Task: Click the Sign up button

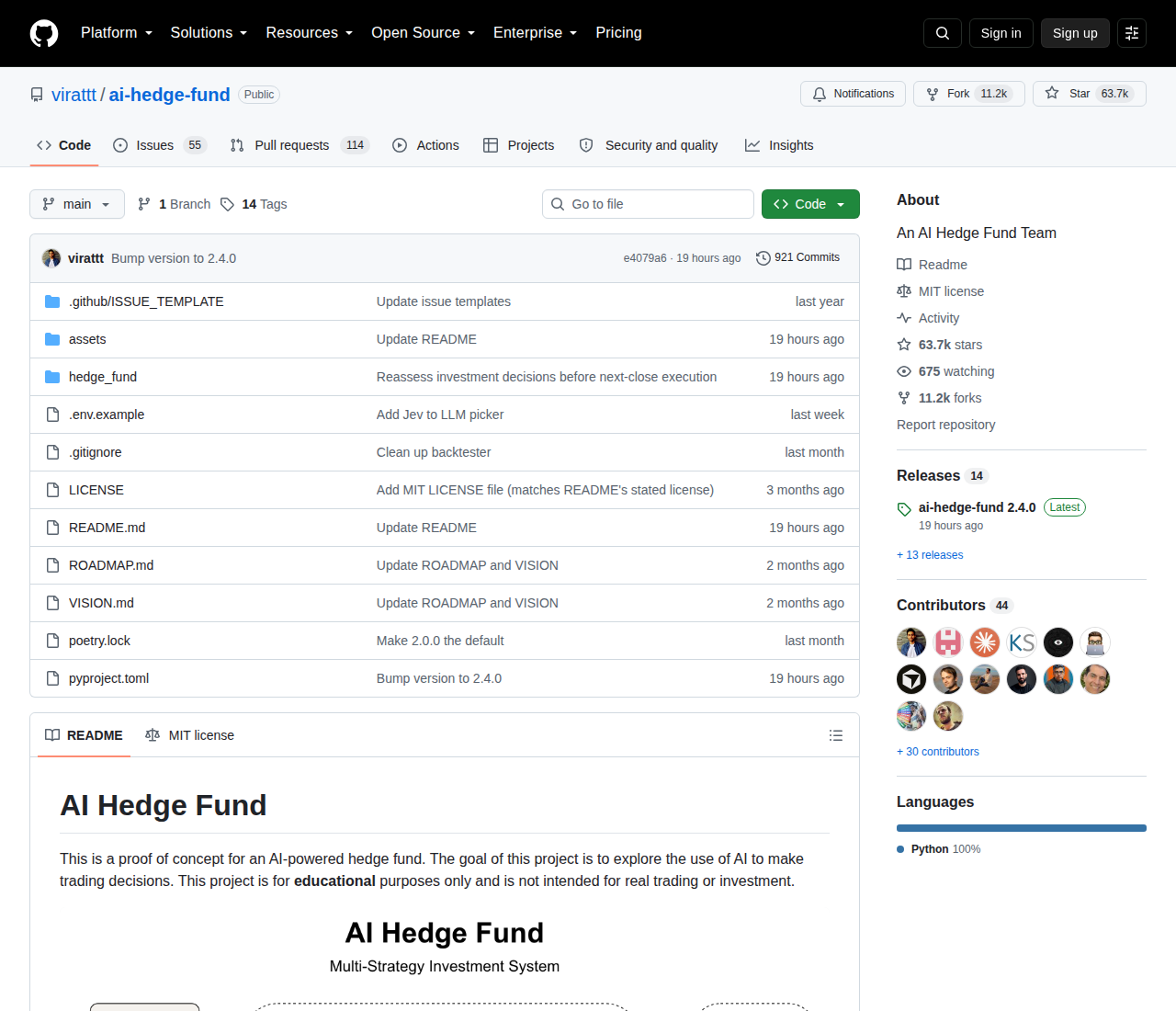Action: (x=1075, y=33)
